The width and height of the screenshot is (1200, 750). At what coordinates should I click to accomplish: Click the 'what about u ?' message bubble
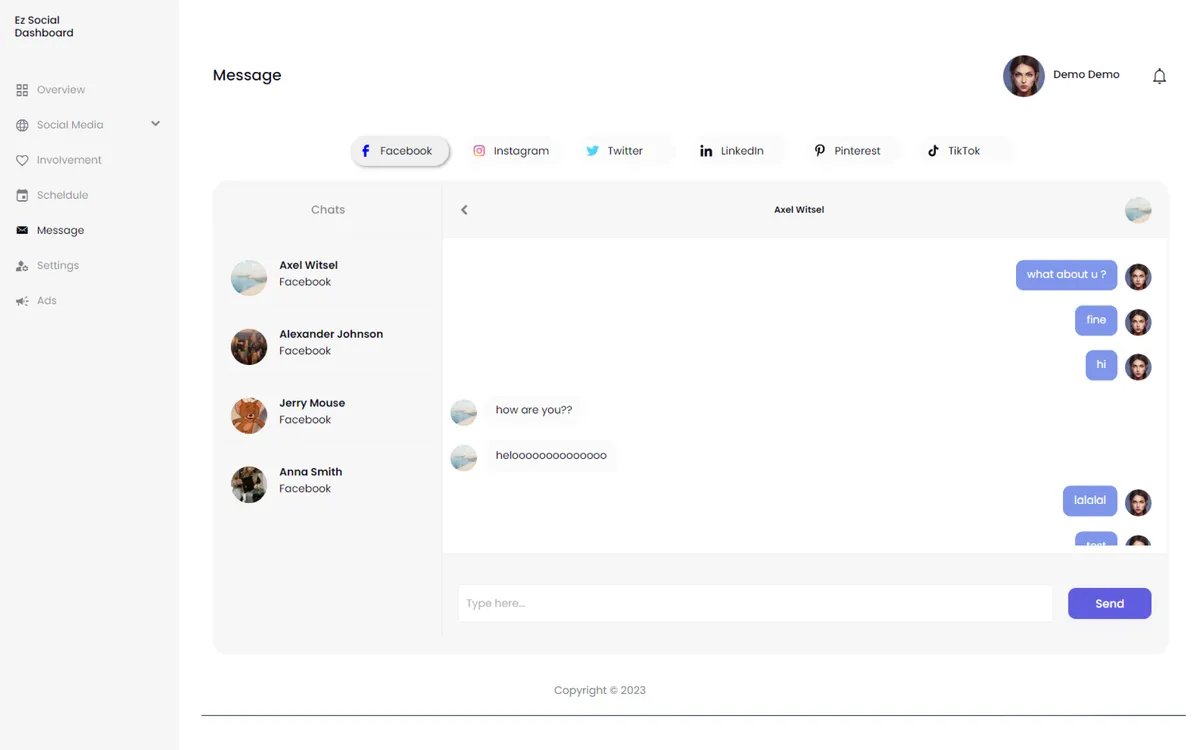pyautogui.click(x=1066, y=275)
